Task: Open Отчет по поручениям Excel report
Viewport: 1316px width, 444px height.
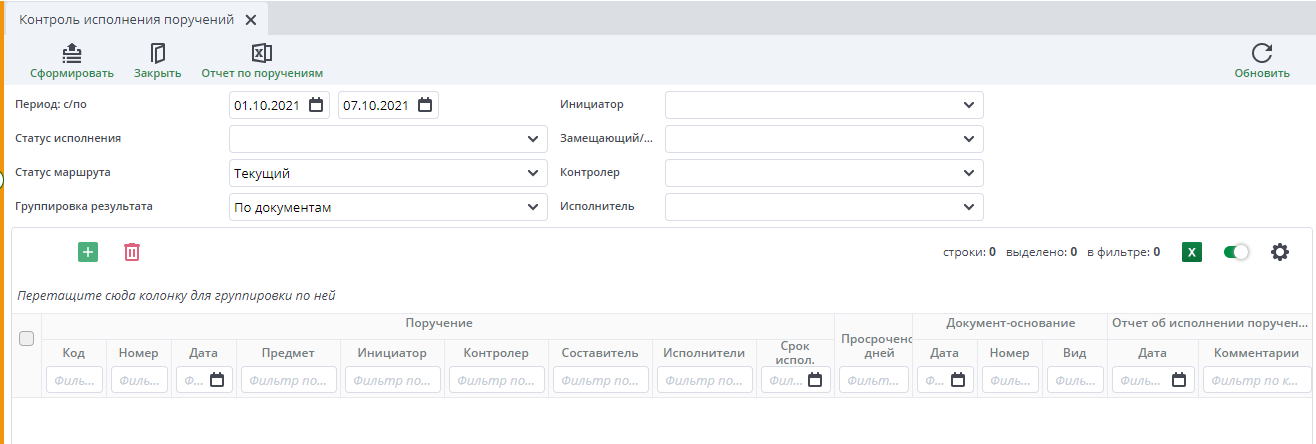Action: tap(261, 53)
